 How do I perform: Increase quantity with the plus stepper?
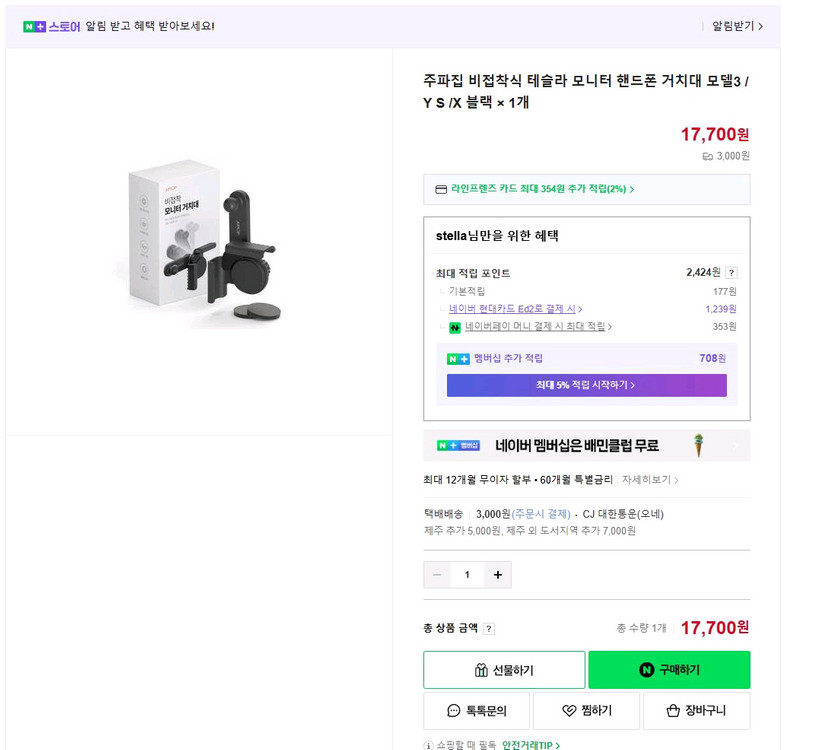pos(497,575)
